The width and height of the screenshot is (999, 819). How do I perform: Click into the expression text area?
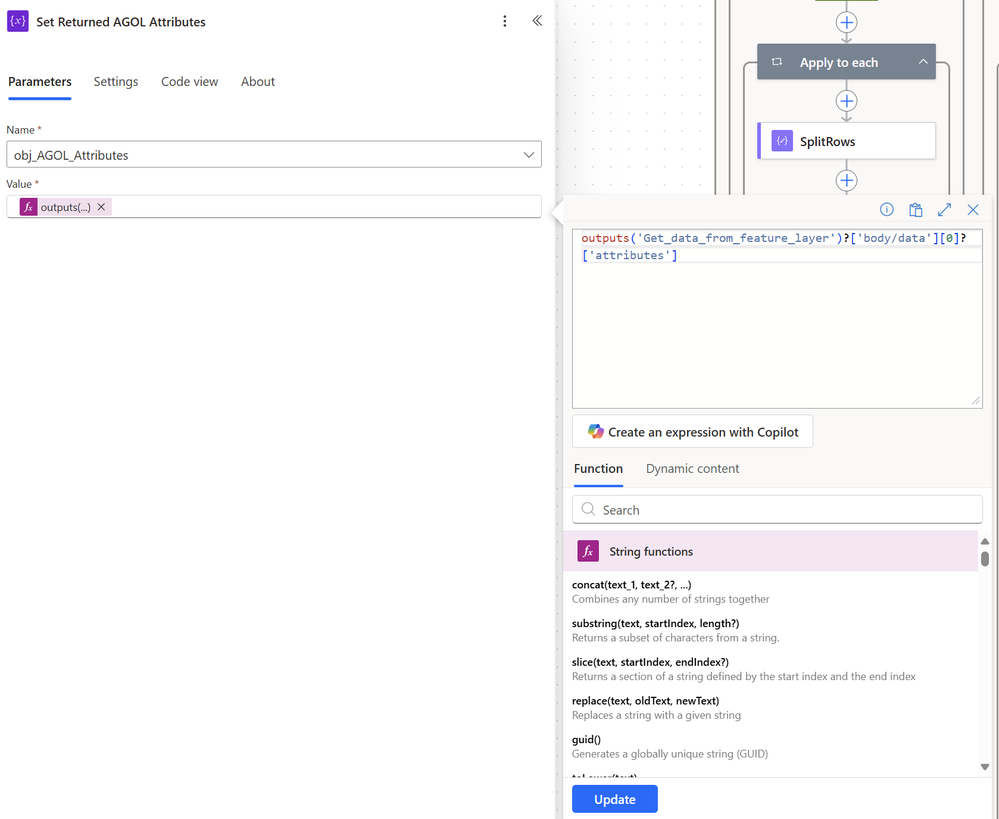click(x=777, y=319)
